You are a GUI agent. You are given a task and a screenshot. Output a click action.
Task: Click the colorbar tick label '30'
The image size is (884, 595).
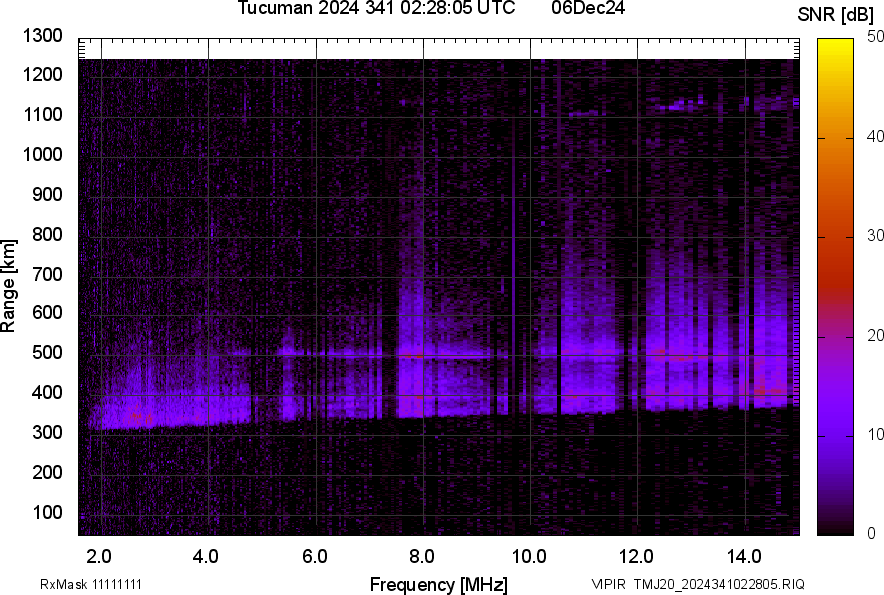click(876, 236)
